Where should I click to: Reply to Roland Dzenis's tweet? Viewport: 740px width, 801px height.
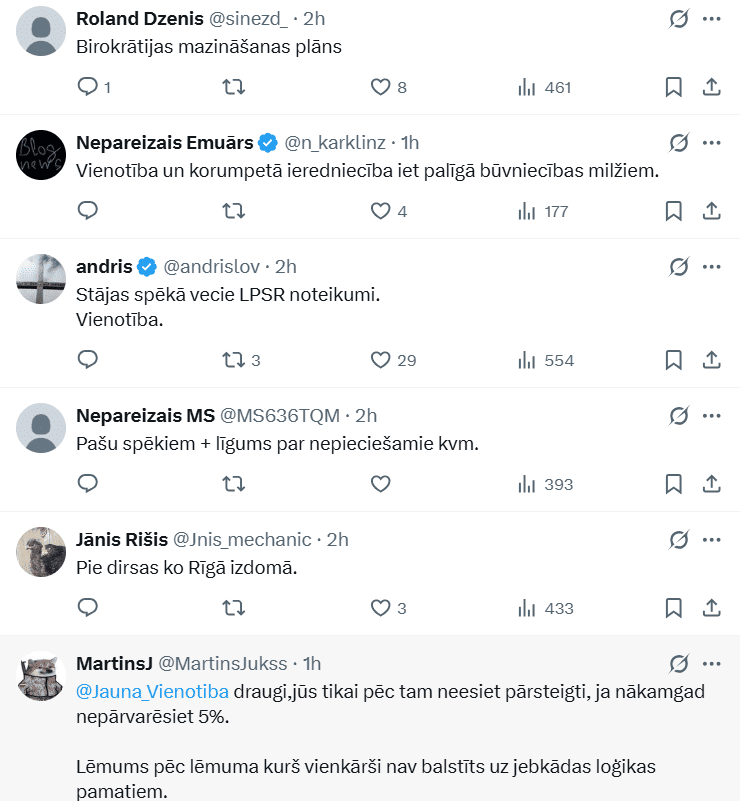(88, 87)
